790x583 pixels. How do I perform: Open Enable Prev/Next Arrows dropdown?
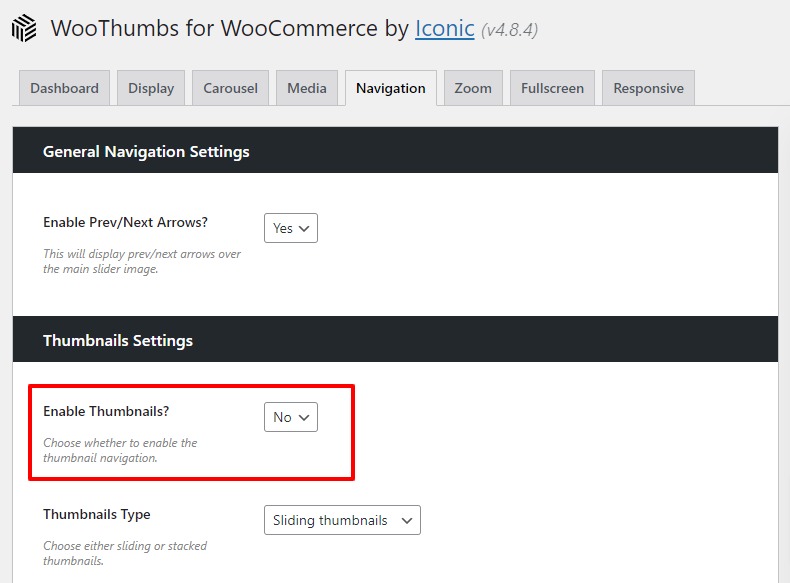pyautogui.click(x=291, y=228)
